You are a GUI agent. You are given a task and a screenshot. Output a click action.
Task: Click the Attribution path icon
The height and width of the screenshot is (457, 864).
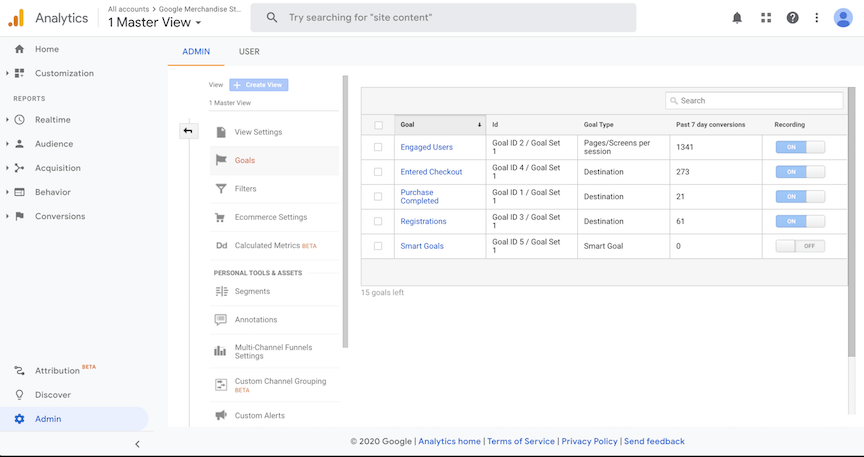click(19, 371)
